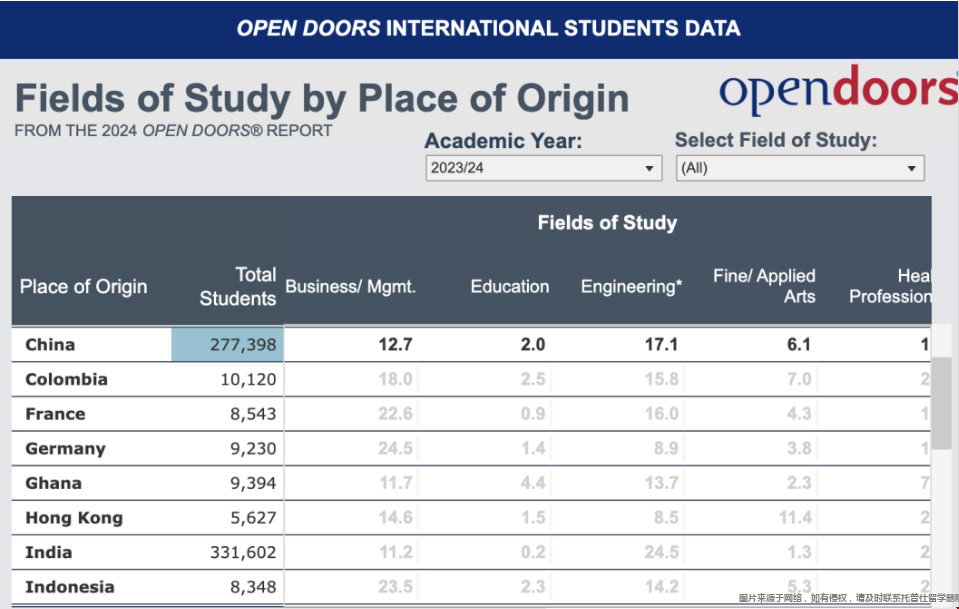Image resolution: width=959 pixels, height=609 pixels.
Task: Select the China row label
Action: point(50,345)
